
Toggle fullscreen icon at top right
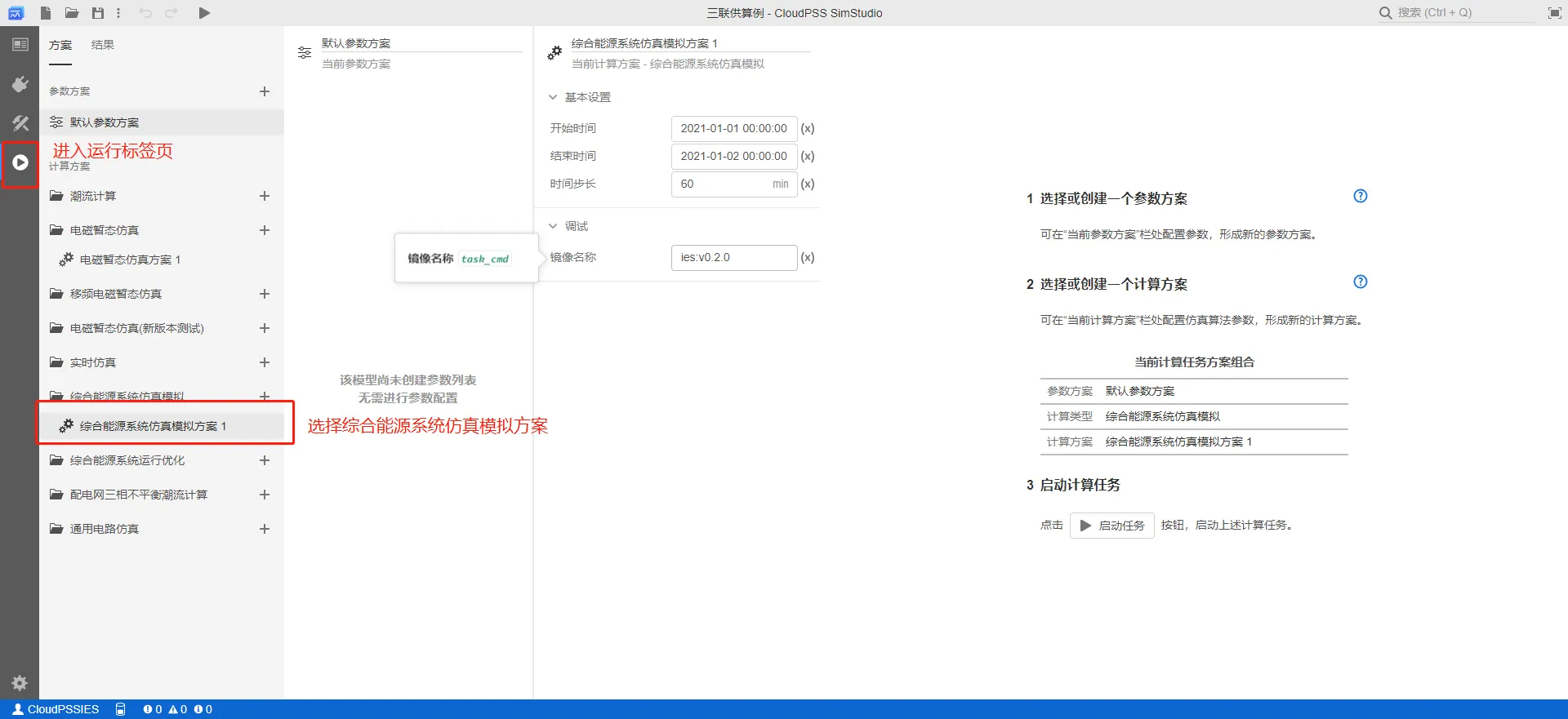(x=1555, y=13)
